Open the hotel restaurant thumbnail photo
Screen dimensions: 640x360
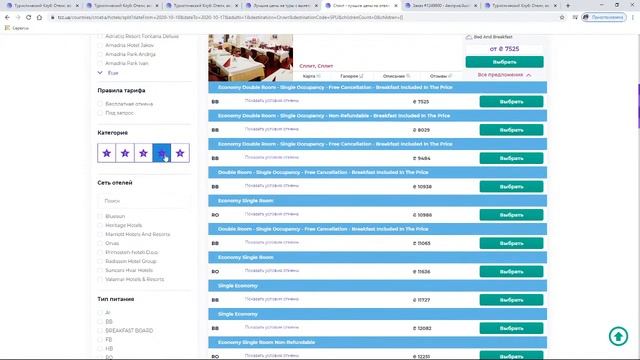click(x=251, y=58)
